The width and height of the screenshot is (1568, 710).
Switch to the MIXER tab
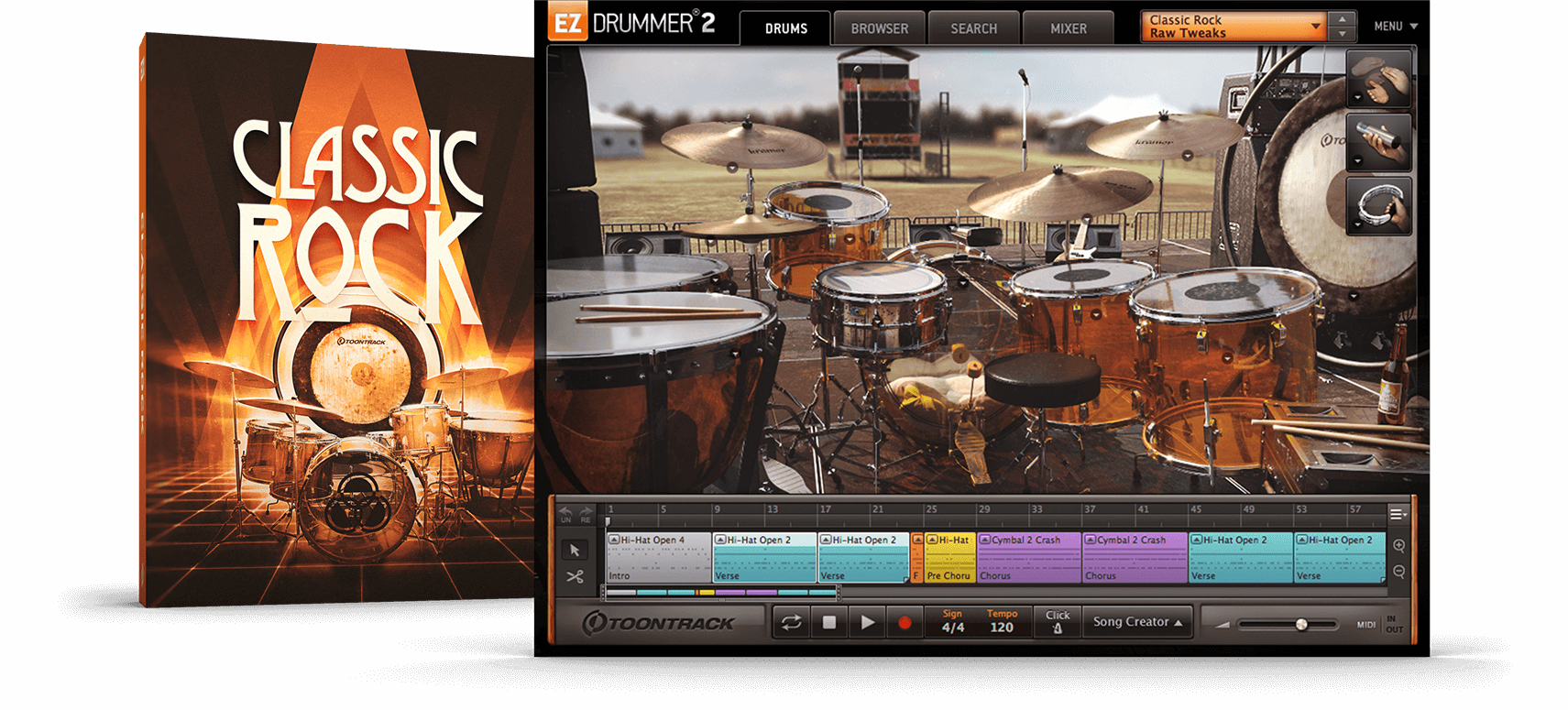(x=1069, y=28)
